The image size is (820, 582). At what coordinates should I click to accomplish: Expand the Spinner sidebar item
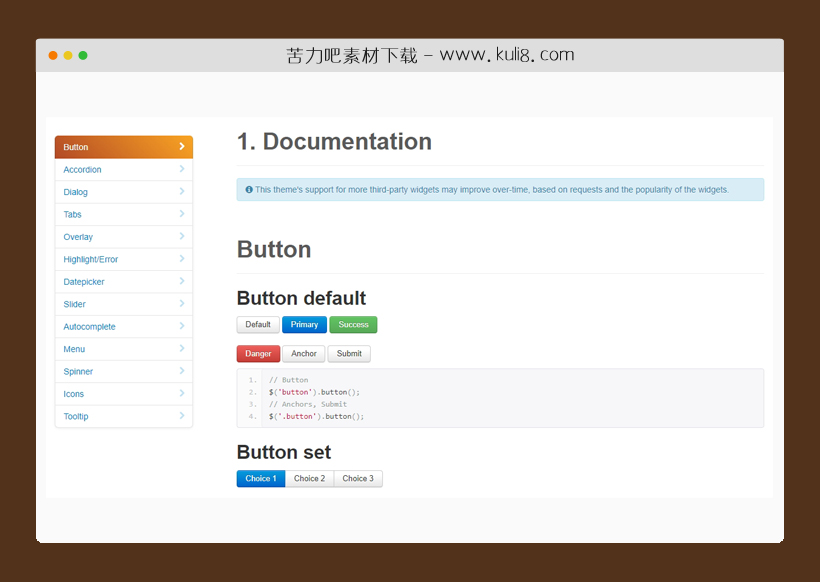pyautogui.click(x=182, y=371)
